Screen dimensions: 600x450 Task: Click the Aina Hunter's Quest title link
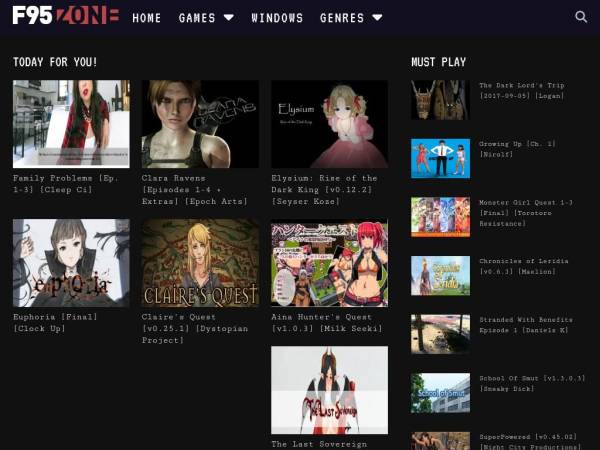tap(326, 323)
